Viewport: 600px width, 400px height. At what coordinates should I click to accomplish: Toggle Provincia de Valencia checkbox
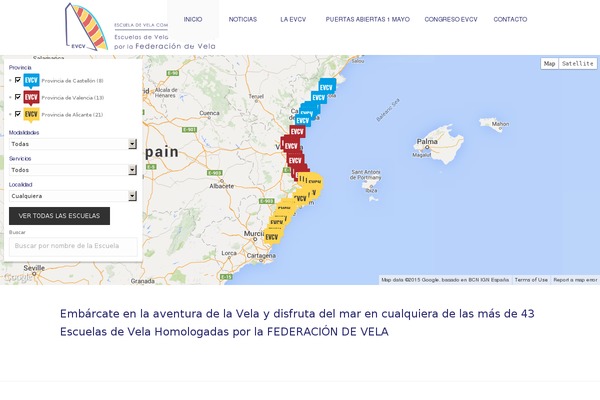coord(18,97)
